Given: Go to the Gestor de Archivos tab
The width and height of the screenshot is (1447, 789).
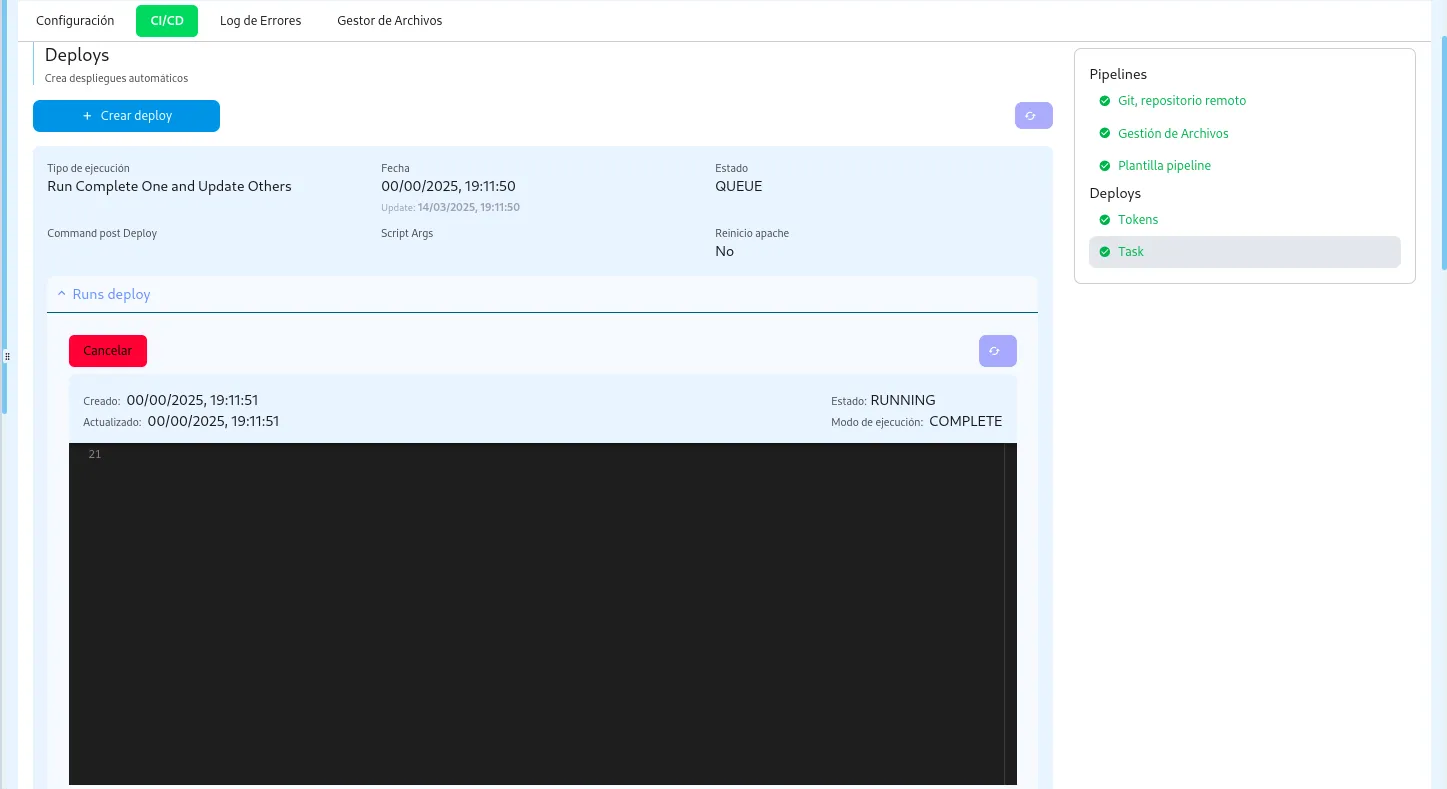Looking at the screenshot, I should [x=390, y=20].
